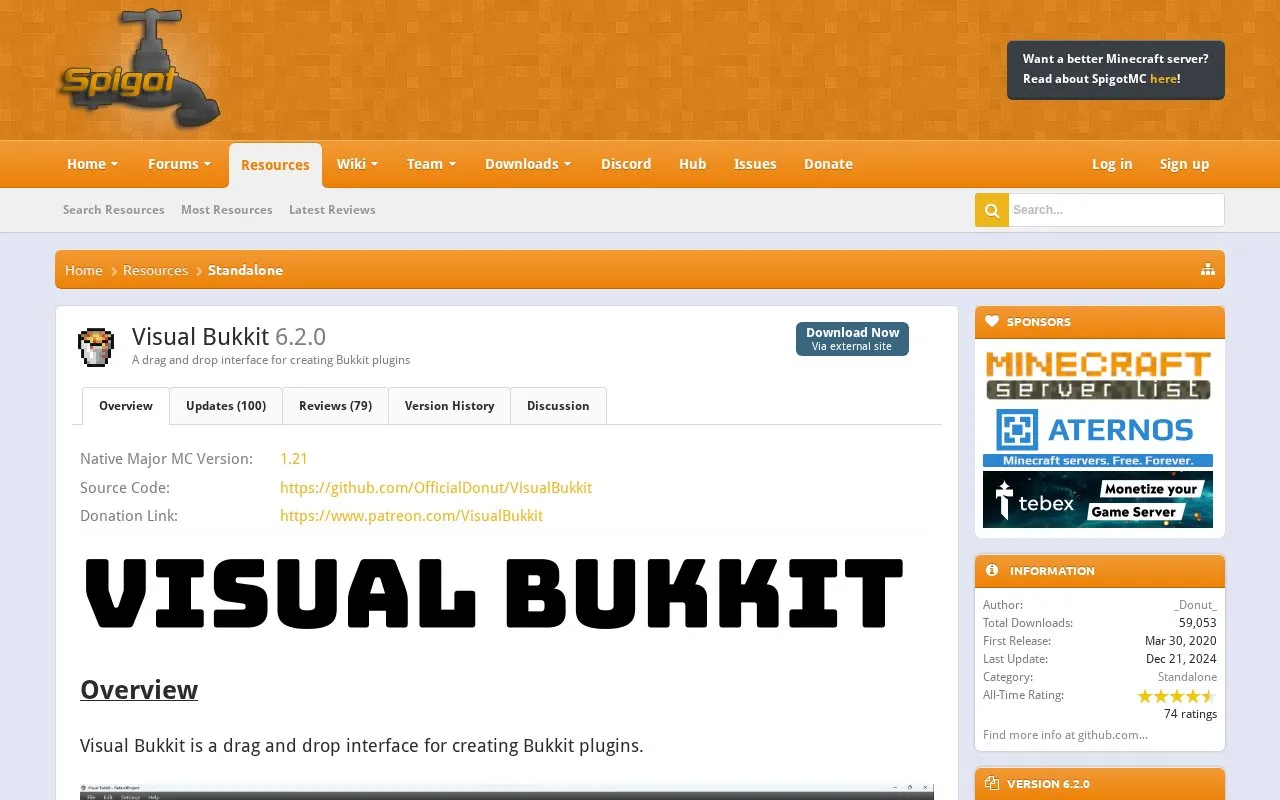This screenshot has width=1280, height=800.
Task: Open the sitemap icon in breadcrumb bar
Action: coord(1208,270)
